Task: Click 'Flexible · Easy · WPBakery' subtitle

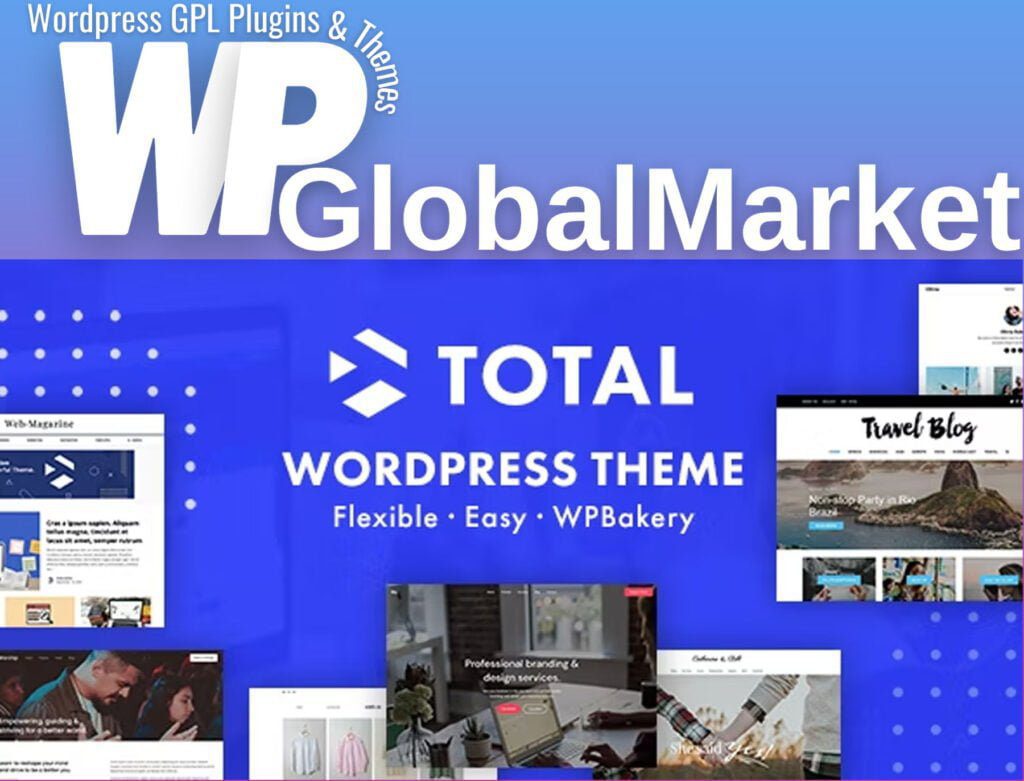Action: (513, 517)
